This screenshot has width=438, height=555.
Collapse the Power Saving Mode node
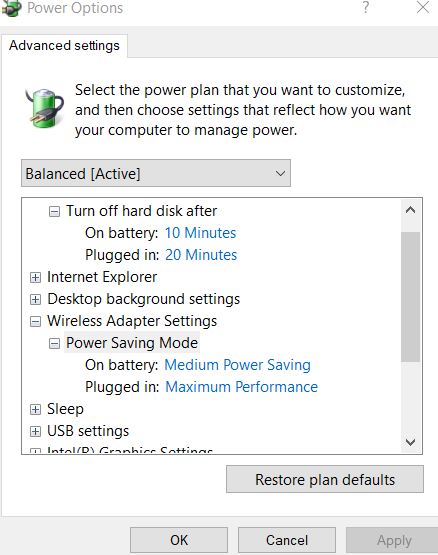(54, 343)
